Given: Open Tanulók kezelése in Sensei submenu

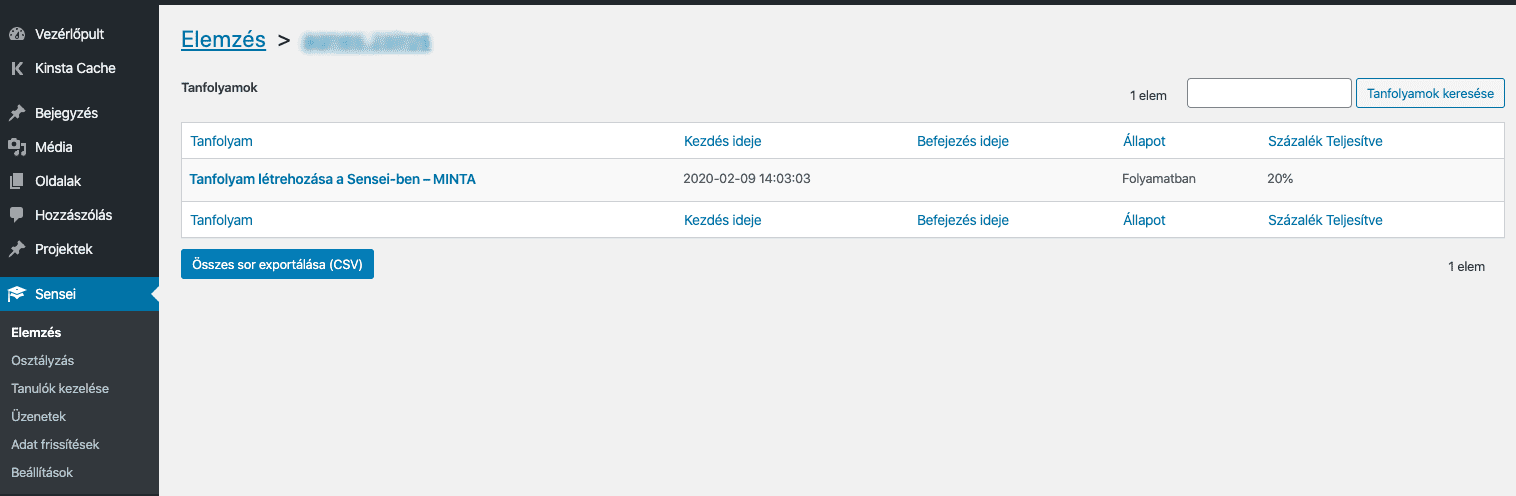Looking at the screenshot, I should point(60,388).
